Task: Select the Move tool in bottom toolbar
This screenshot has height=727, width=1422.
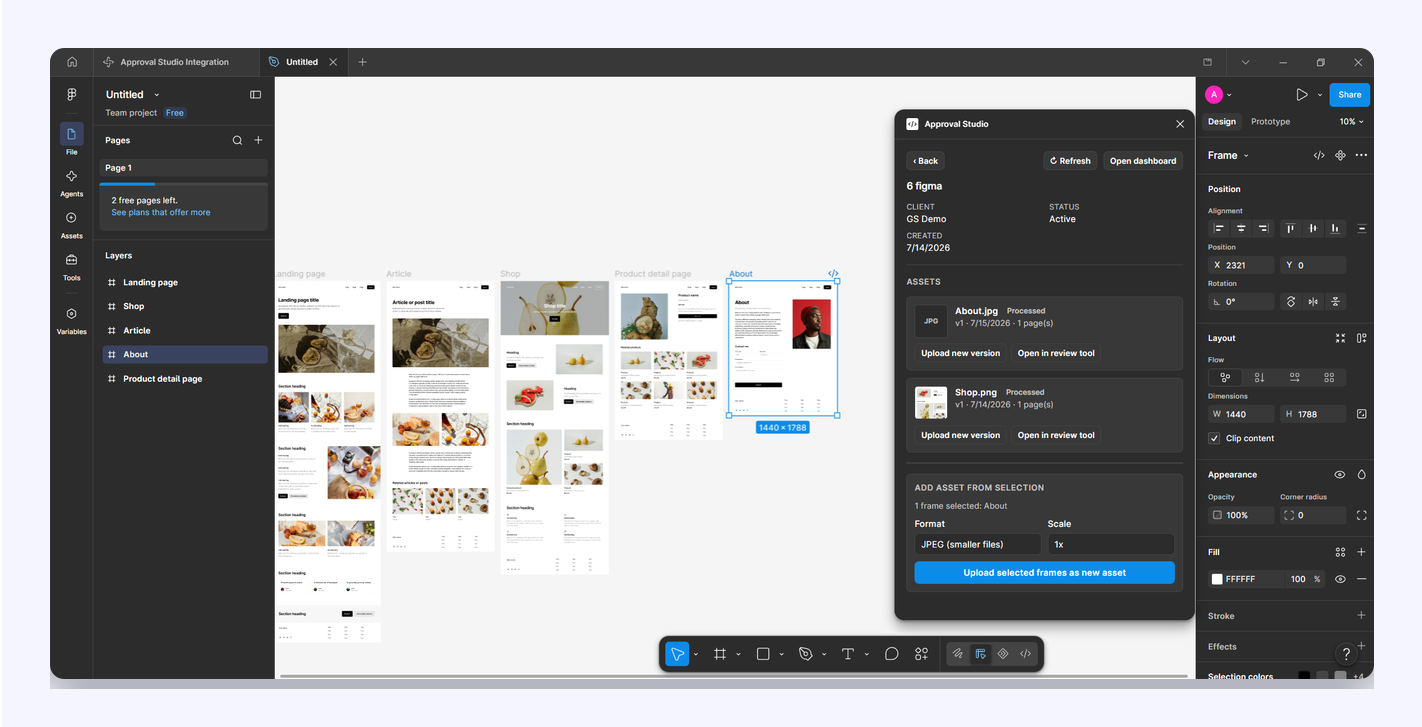Action: tap(677, 654)
